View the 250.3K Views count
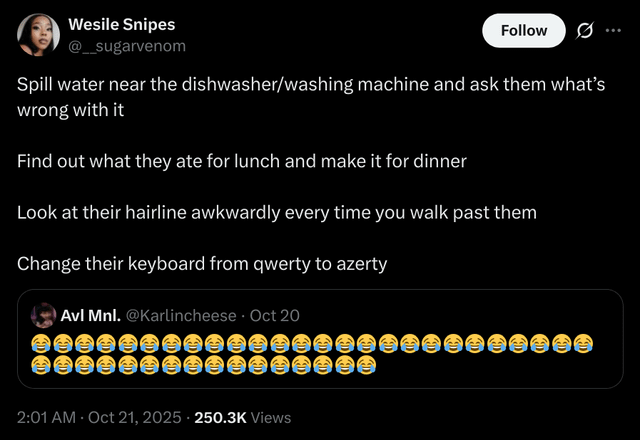The height and width of the screenshot is (440, 640). tap(242, 417)
